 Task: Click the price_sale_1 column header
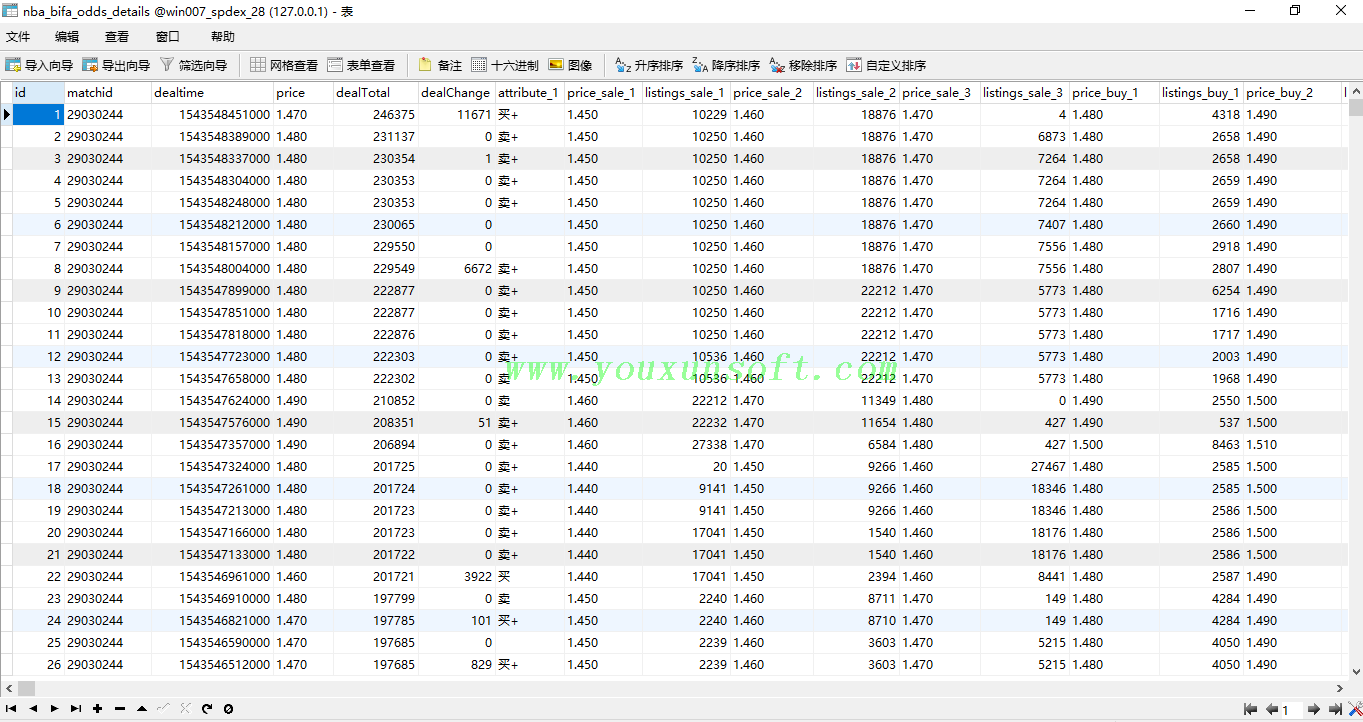tap(603, 92)
